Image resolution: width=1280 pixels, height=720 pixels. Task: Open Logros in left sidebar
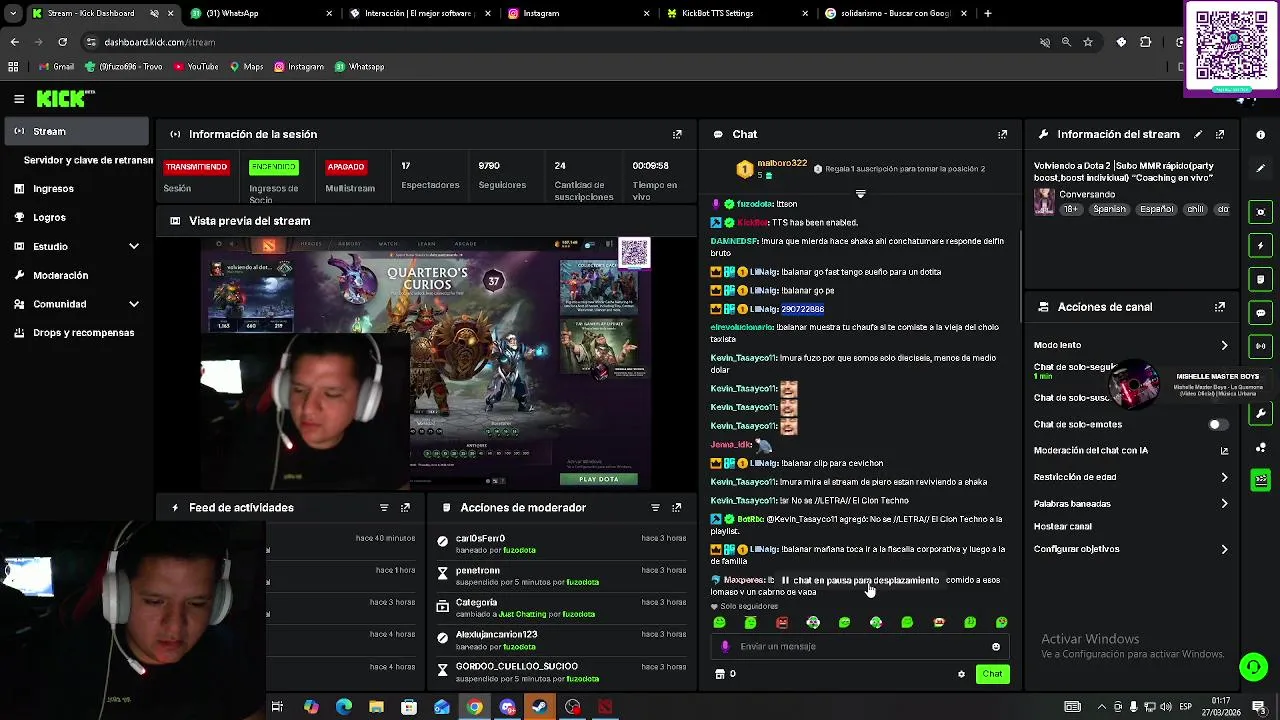76,217
